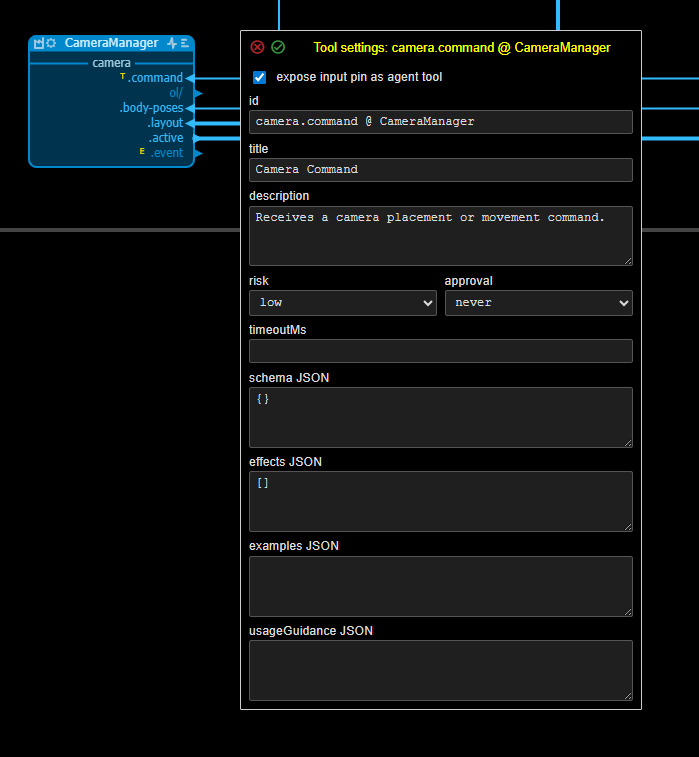Click the ol/ pin label

(176, 93)
